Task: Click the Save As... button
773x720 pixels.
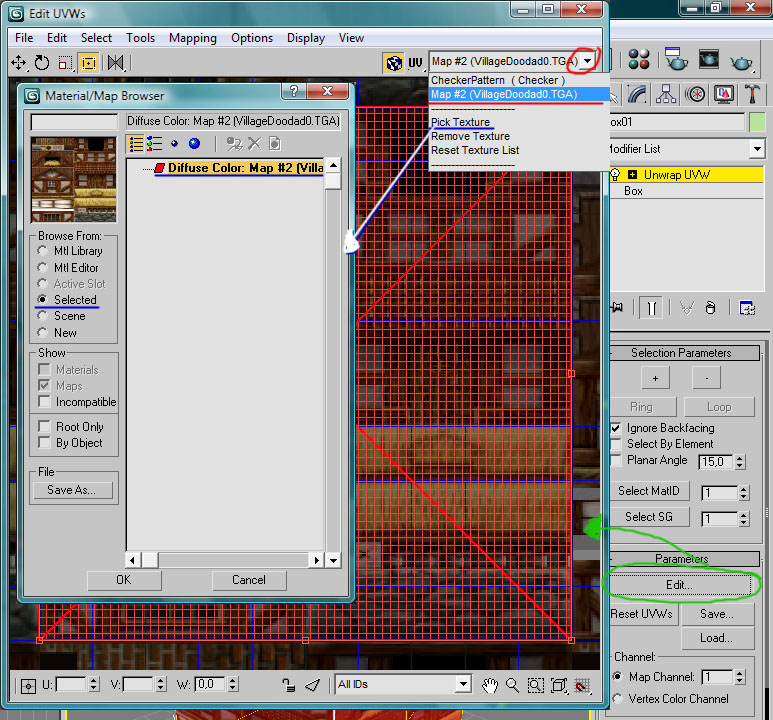Action: [72, 490]
